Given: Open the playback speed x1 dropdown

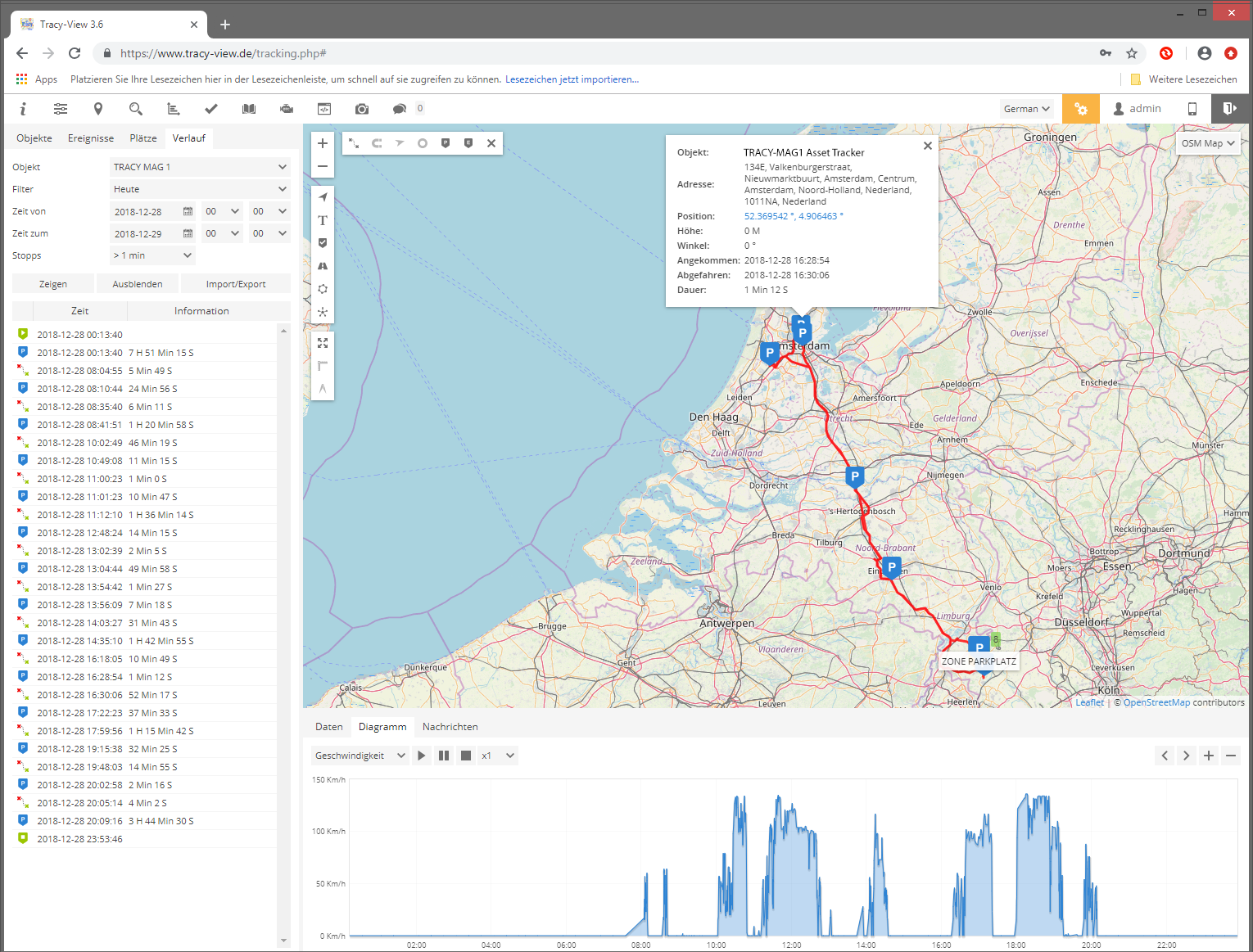Looking at the screenshot, I should pos(498,756).
